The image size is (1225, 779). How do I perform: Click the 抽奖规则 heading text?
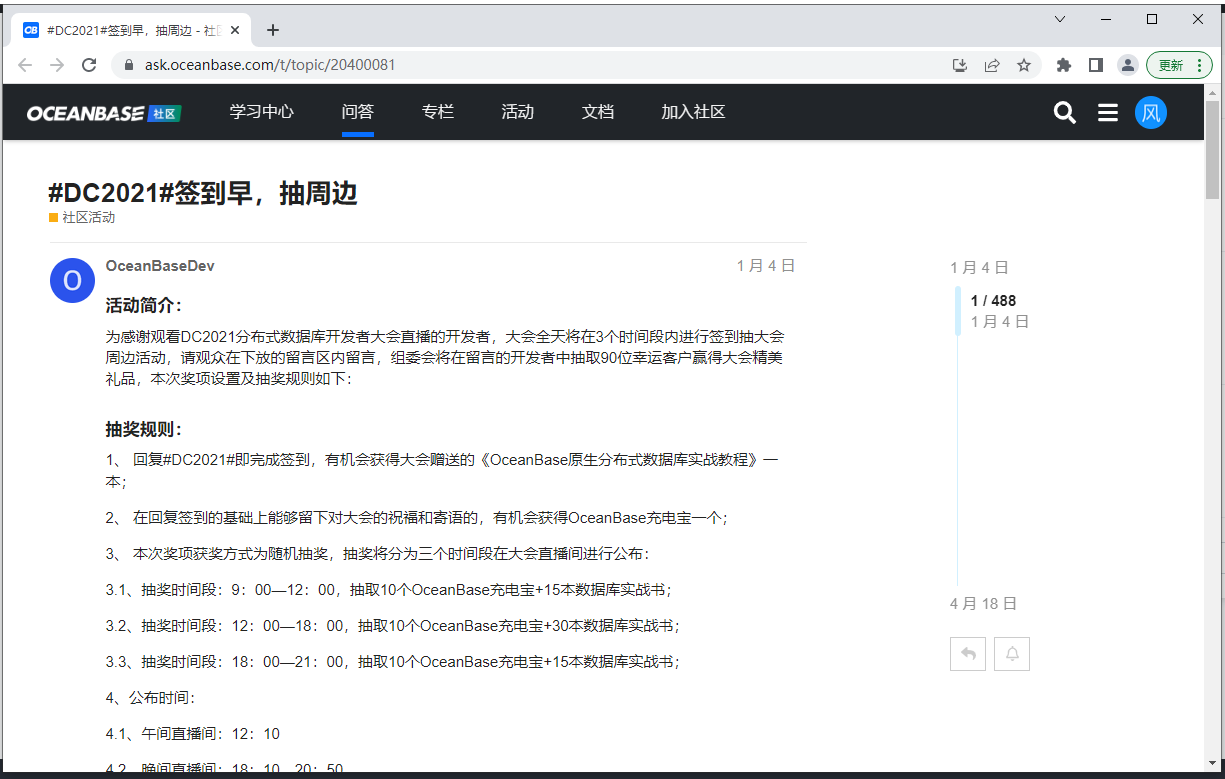pyautogui.click(x=144, y=429)
